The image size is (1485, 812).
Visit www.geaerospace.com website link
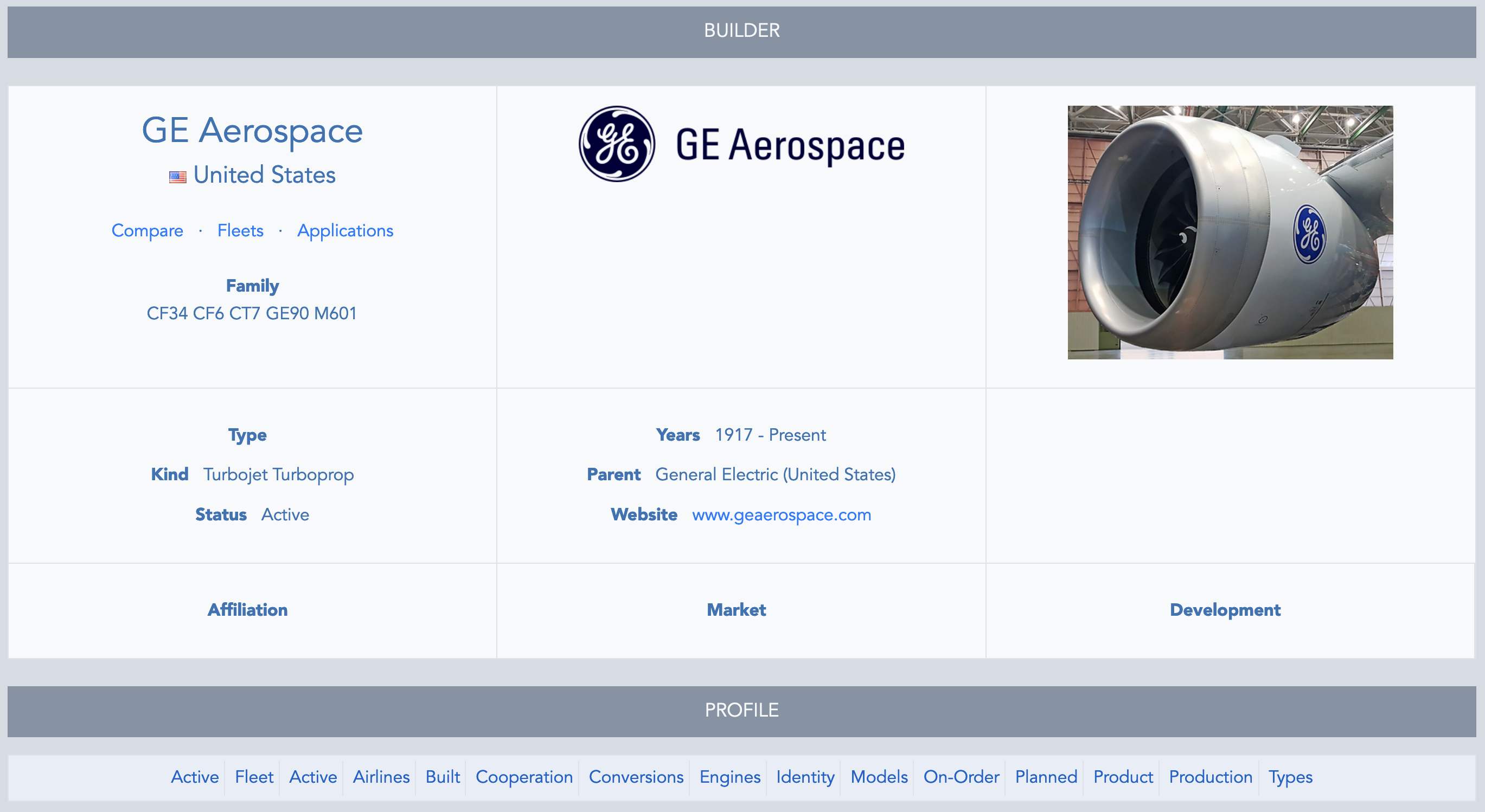click(782, 514)
